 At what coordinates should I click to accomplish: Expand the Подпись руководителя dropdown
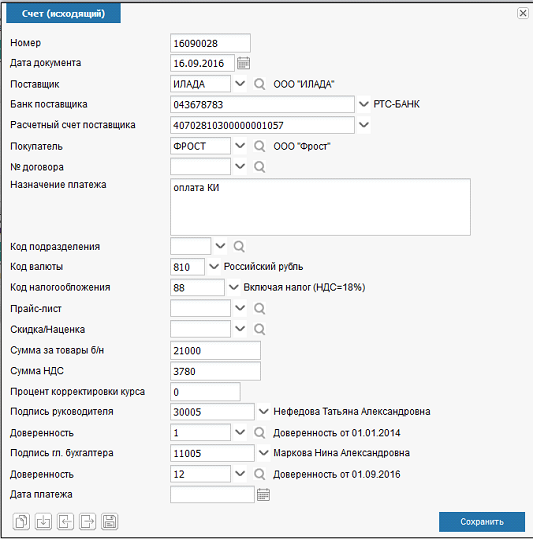coord(264,412)
